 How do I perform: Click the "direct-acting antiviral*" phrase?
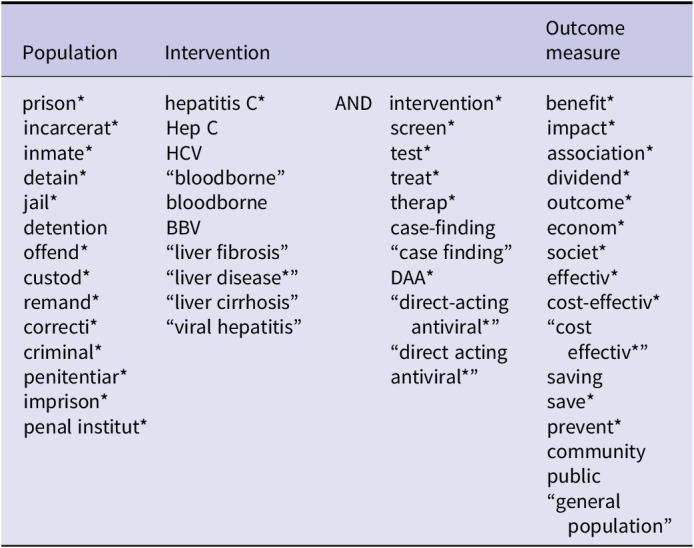pyautogui.click(x=449, y=314)
